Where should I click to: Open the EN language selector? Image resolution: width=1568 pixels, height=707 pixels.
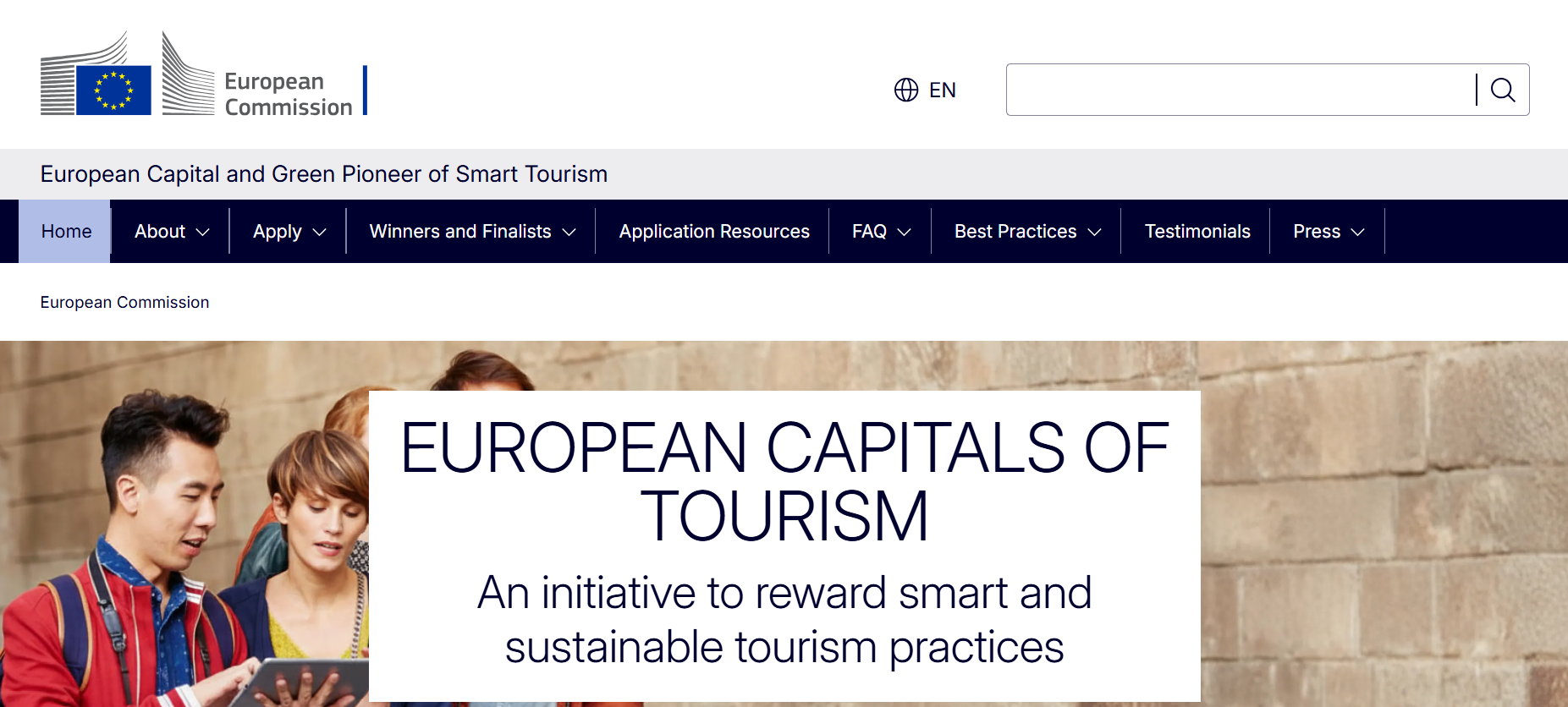(x=942, y=90)
